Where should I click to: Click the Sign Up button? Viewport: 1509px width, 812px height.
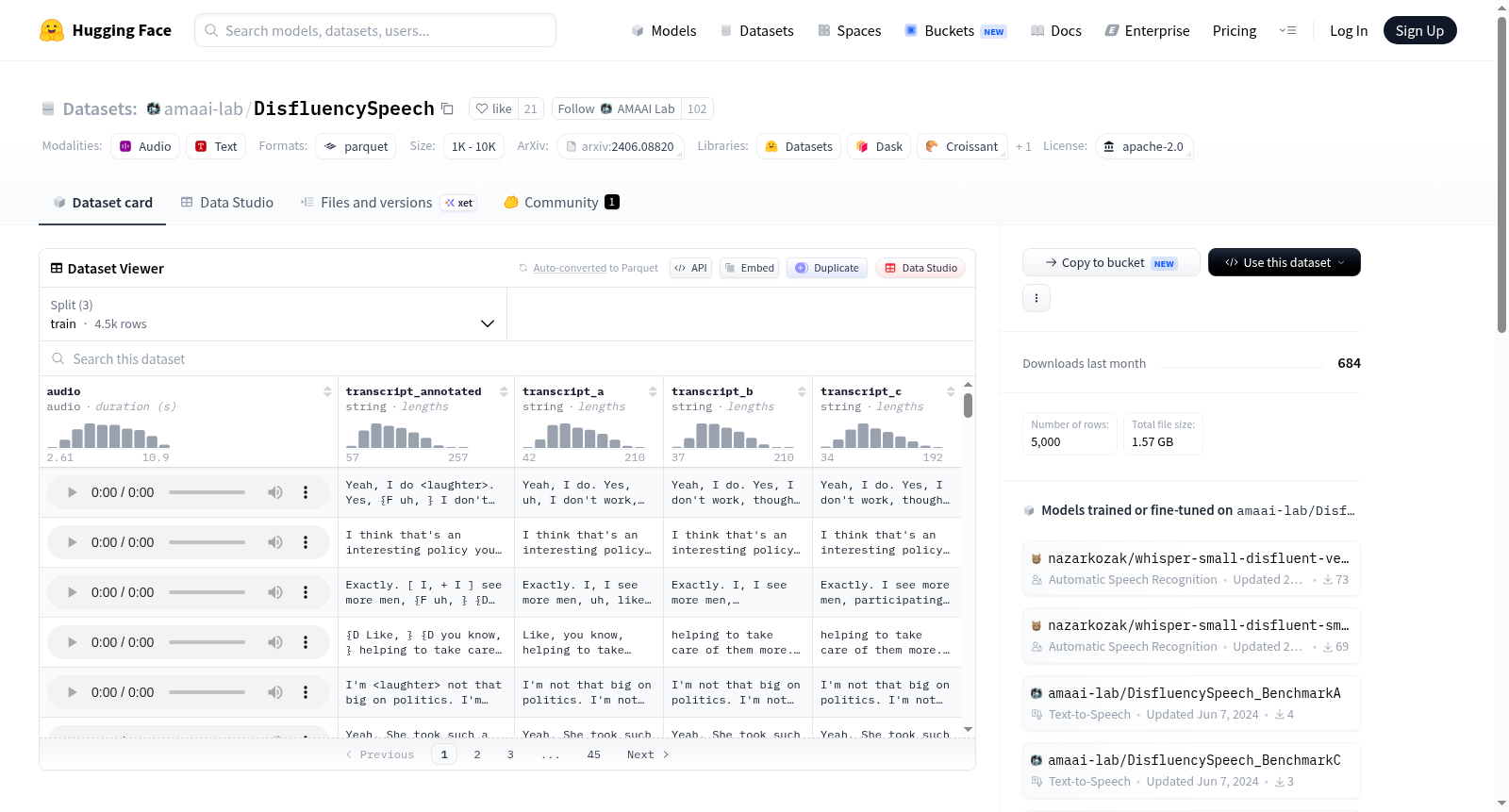click(1419, 30)
